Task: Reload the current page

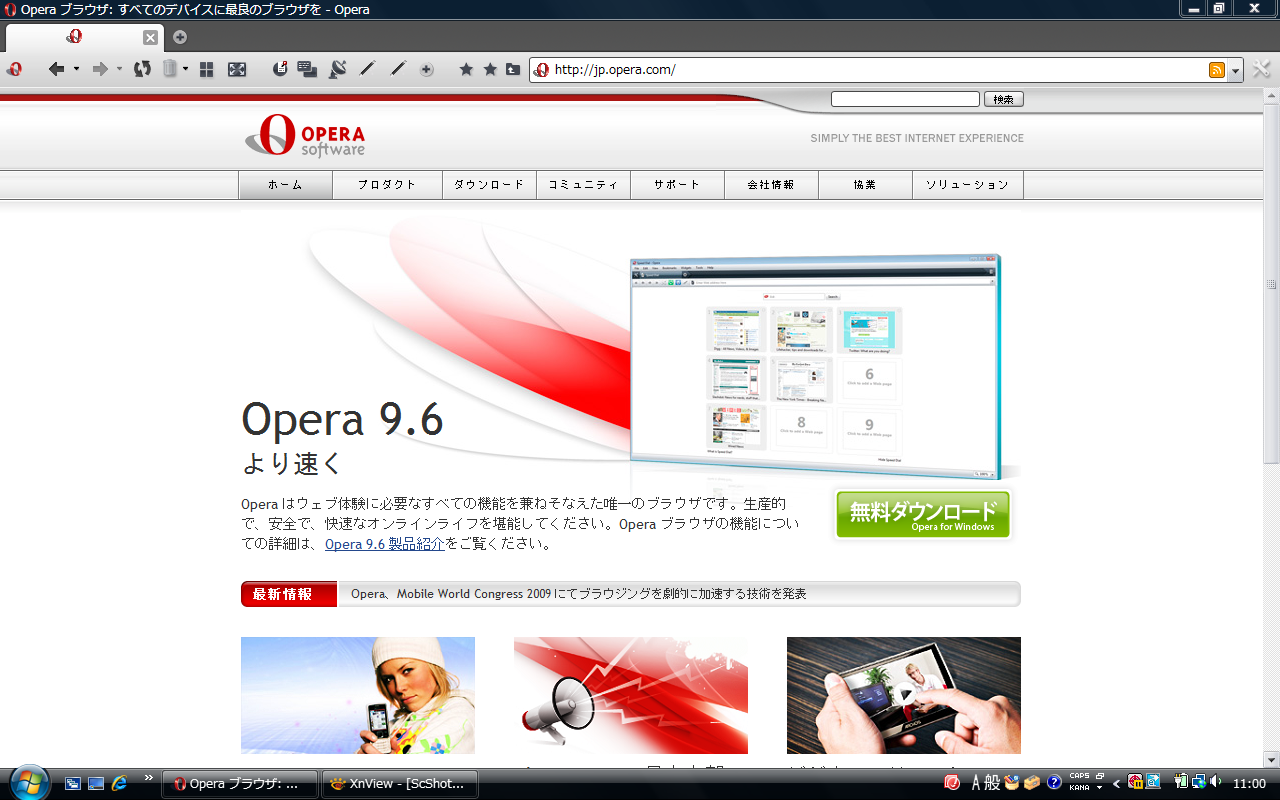Action: coord(143,69)
